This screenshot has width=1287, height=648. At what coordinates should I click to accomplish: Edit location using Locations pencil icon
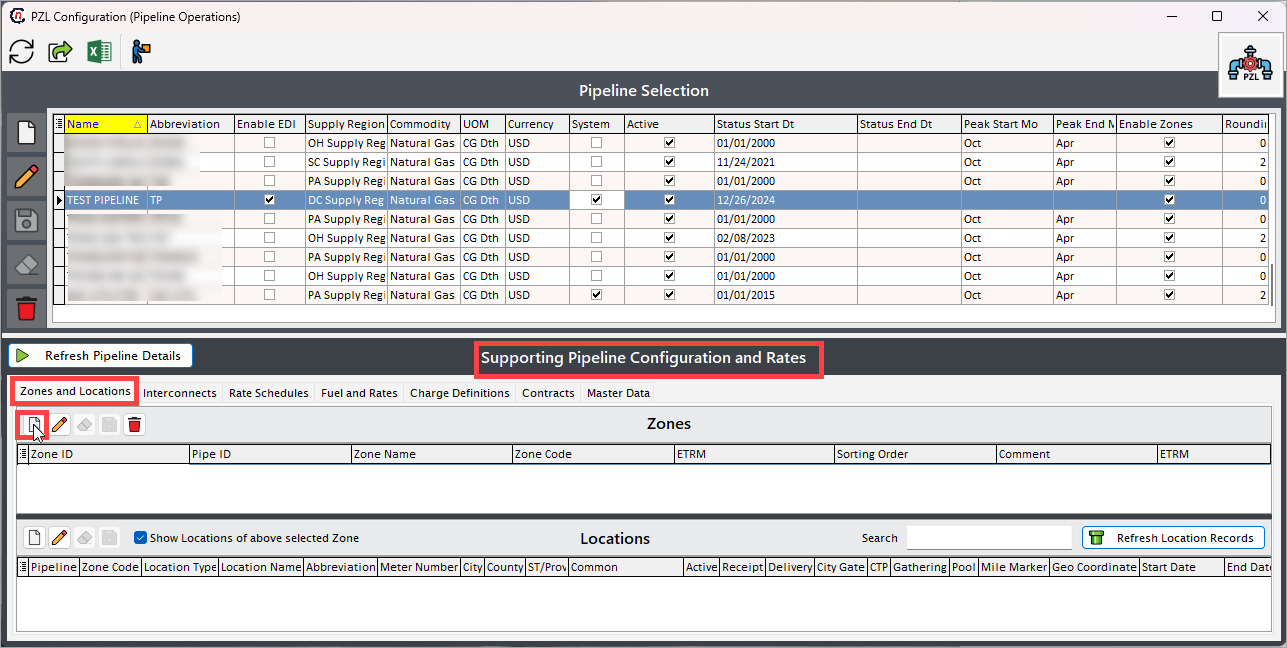click(59, 538)
